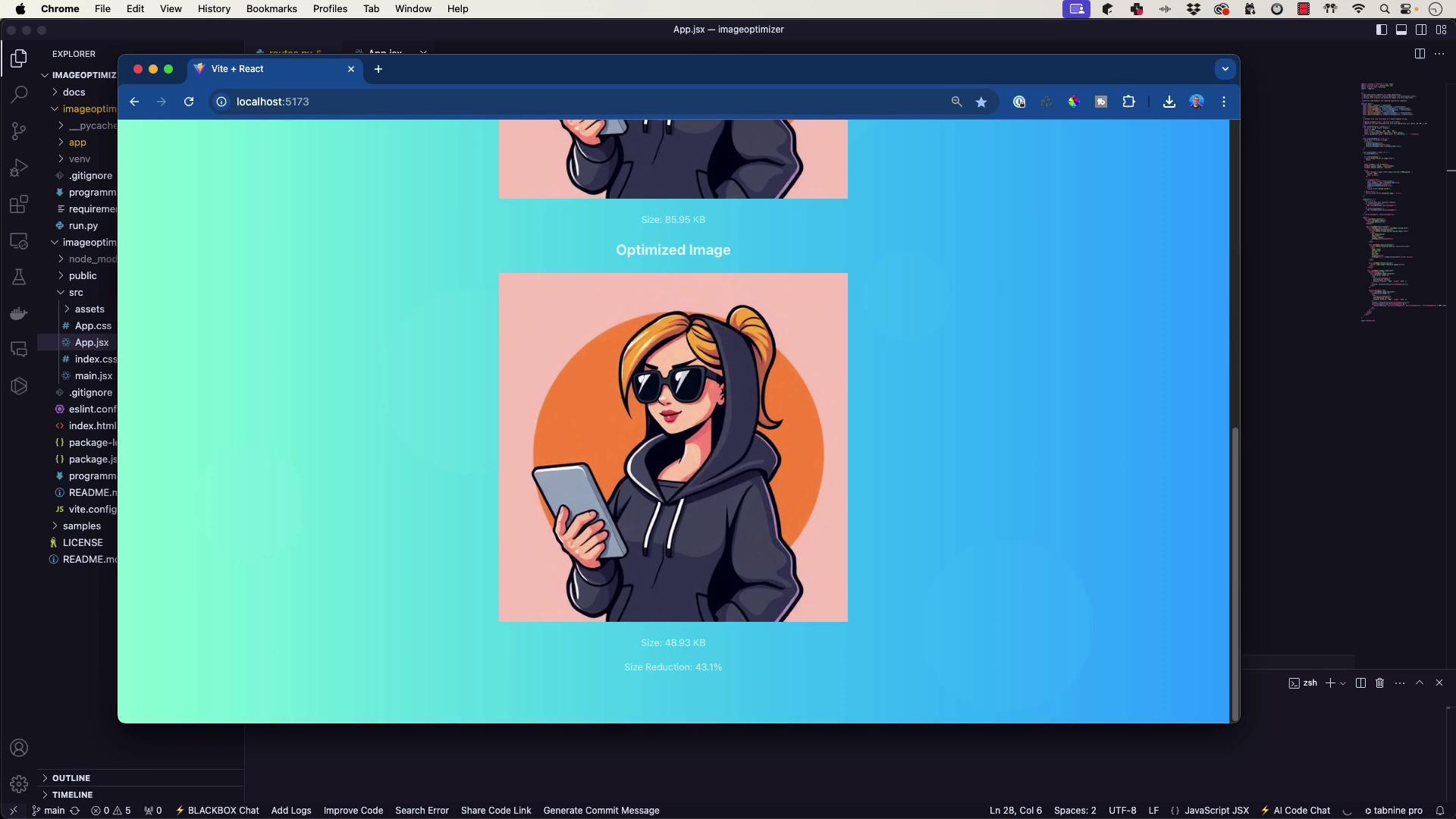
Task: Open the Bookmarks menu in menu bar
Action: click(x=271, y=9)
